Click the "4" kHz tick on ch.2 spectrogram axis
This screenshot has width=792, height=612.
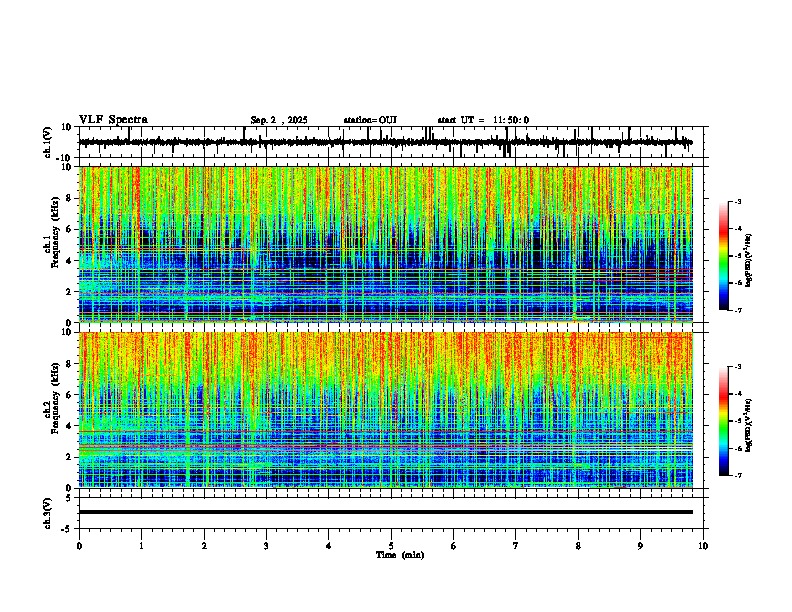coord(70,426)
